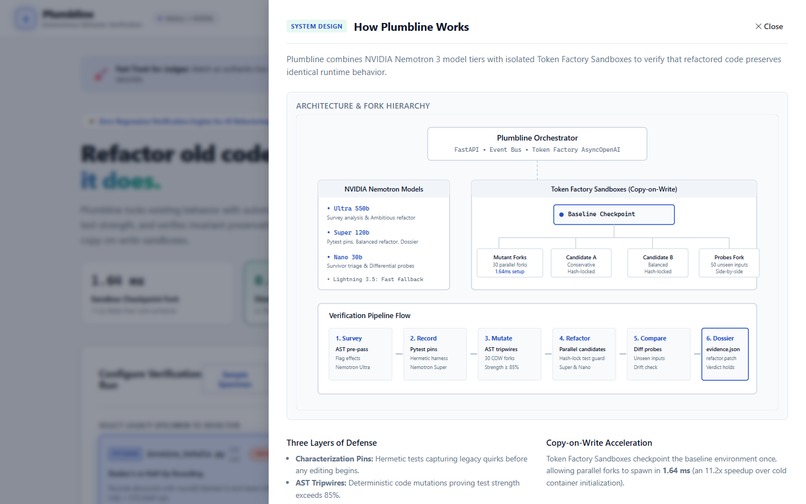
Task: Select the Probes Fork box
Action: [x=729, y=263]
